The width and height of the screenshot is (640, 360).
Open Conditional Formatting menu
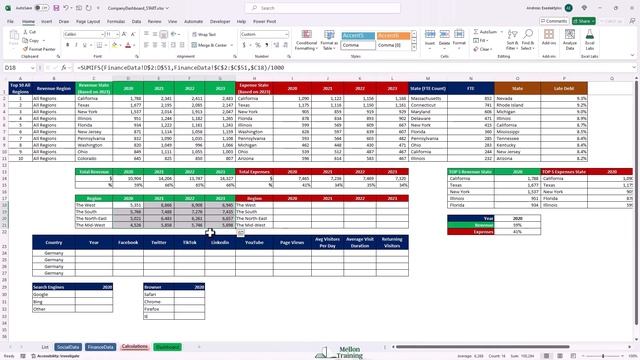[x=306, y=40]
